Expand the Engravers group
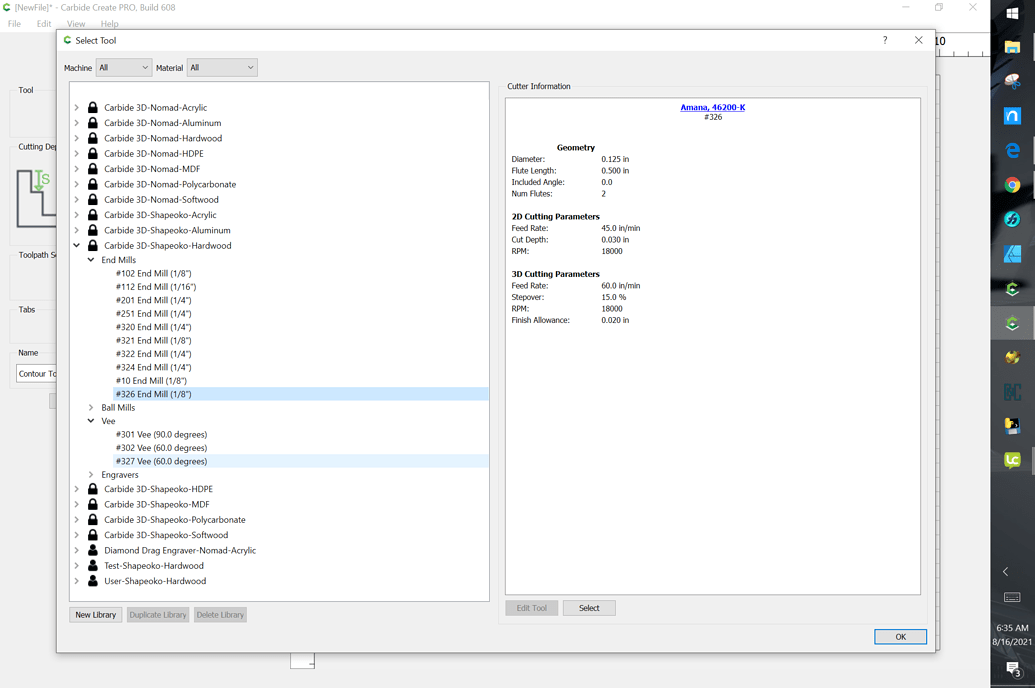1035x688 pixels. coord(91,475)
